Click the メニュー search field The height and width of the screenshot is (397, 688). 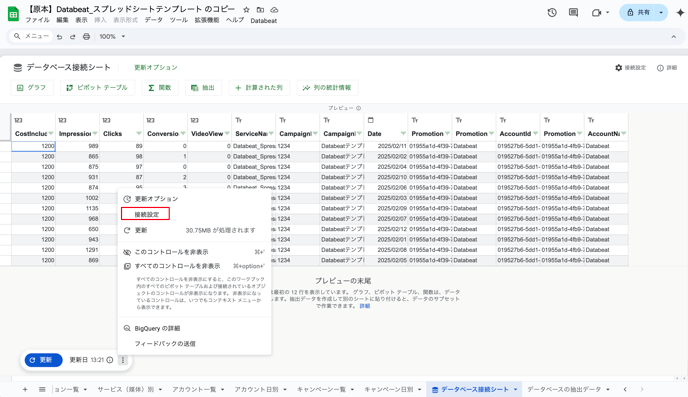pos(32,36)
